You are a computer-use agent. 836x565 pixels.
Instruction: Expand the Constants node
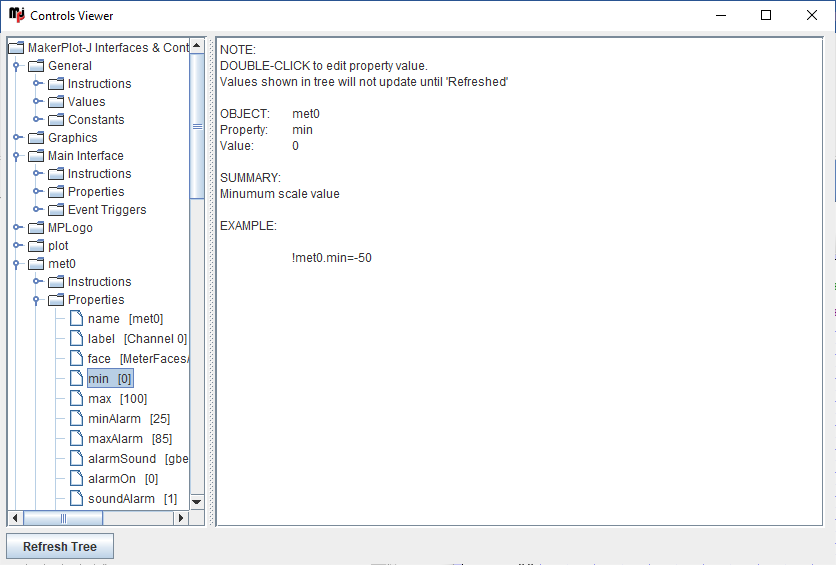tap(37, 119)
